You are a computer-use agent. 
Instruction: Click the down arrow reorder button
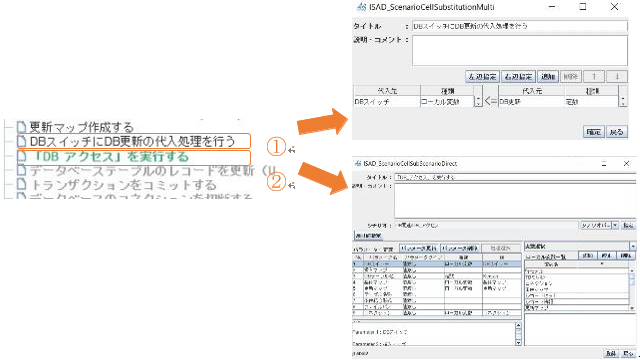(617, 76)
